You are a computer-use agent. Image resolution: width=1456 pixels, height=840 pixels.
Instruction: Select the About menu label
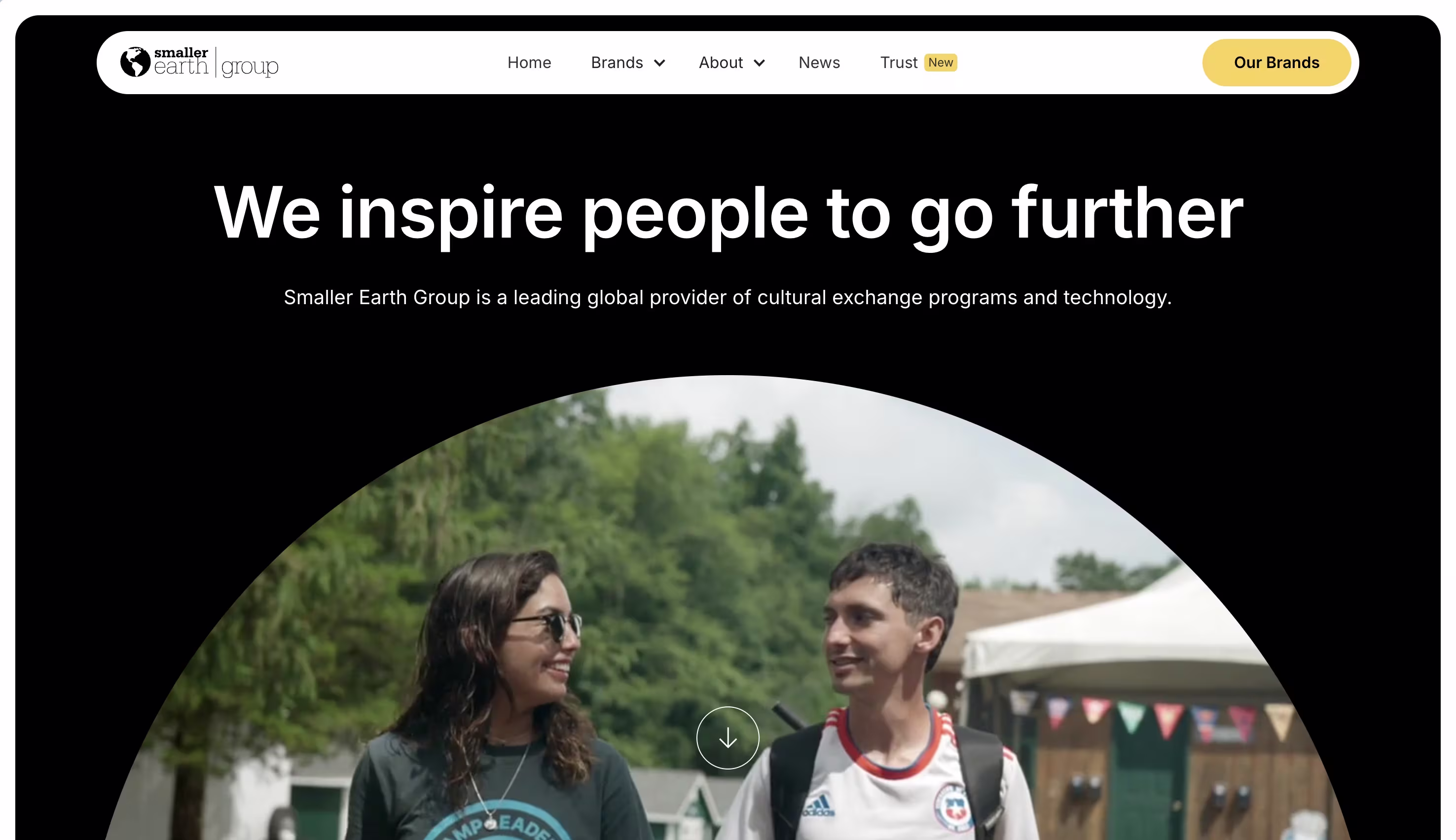[x=720, y=62]
